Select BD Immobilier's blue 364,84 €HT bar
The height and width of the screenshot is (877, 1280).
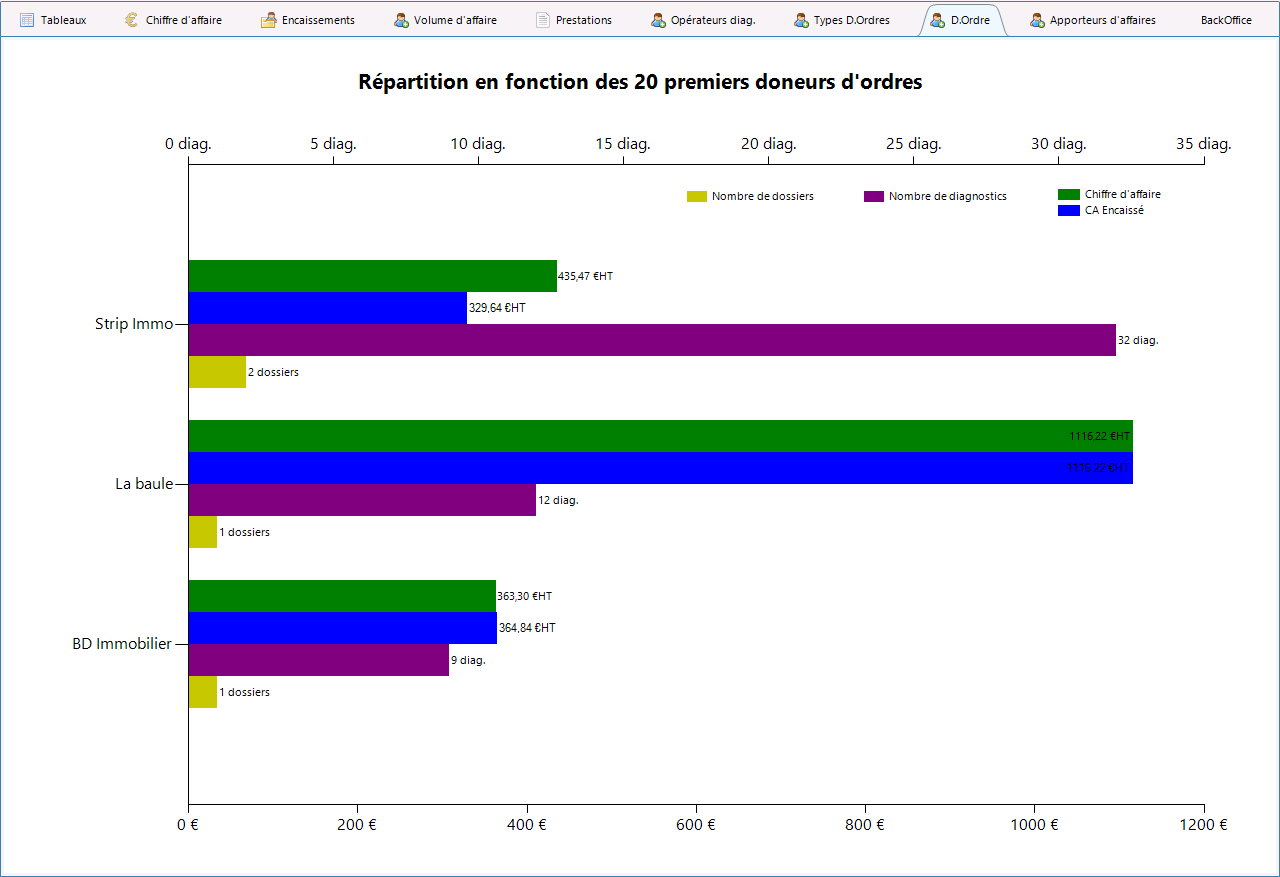click(342, 628)
